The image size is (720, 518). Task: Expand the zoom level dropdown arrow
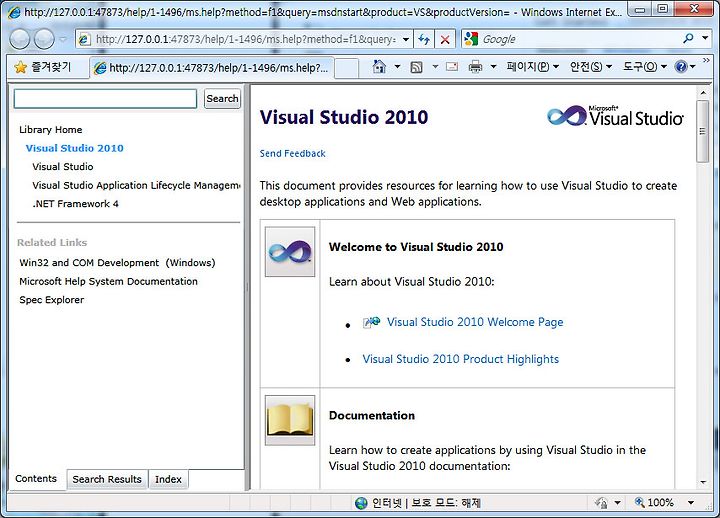click(691, 503)
